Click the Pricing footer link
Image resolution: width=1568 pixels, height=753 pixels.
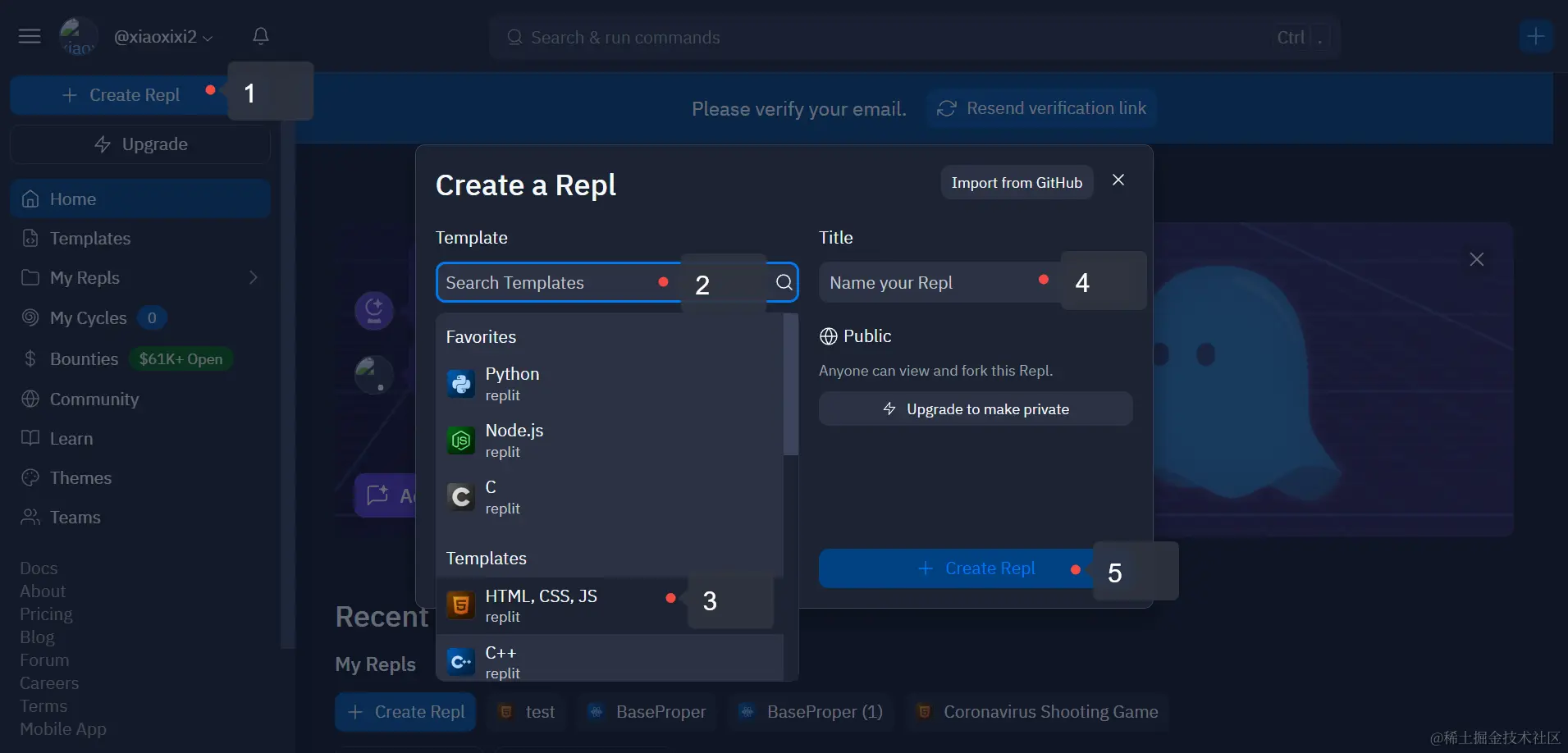[46, 614]
